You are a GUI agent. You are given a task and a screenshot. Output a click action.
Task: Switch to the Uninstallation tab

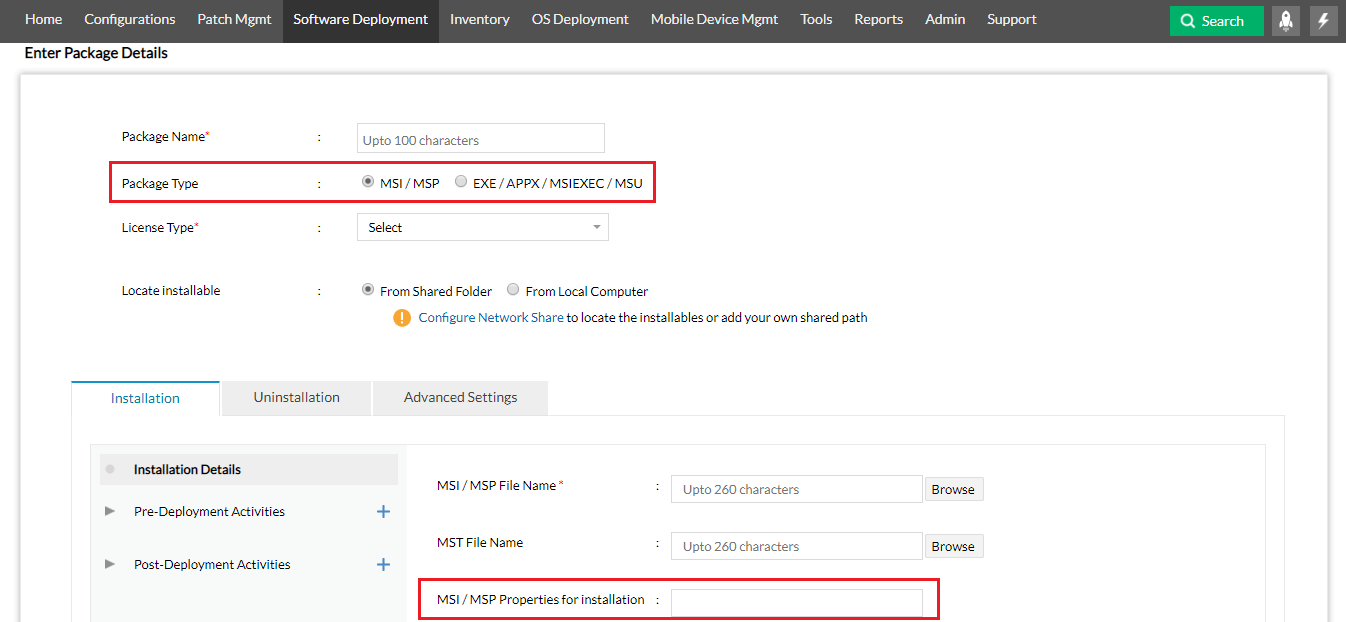click(296, 398)
